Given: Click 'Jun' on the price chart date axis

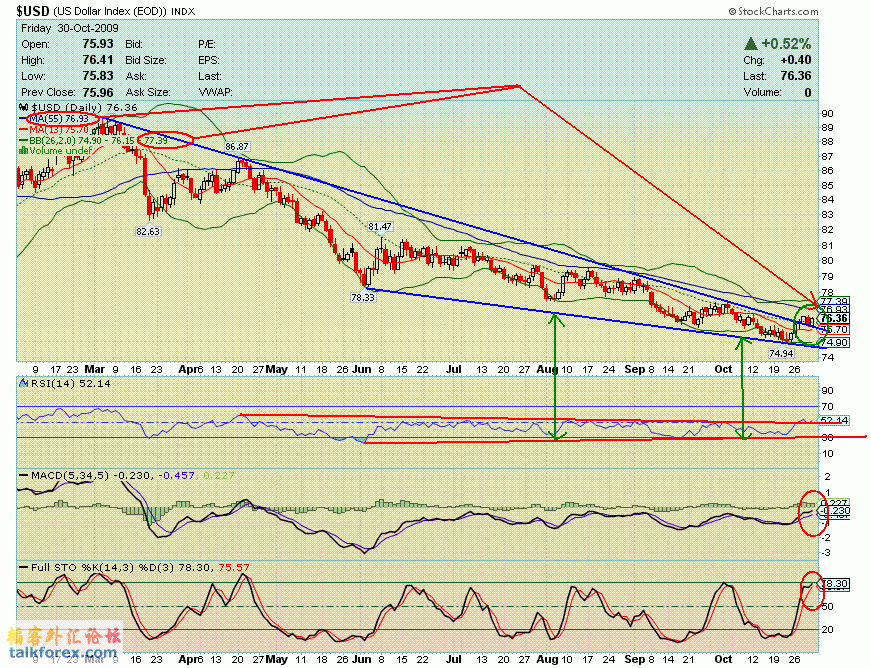Looking at the screenshot, I should [362, 369].
